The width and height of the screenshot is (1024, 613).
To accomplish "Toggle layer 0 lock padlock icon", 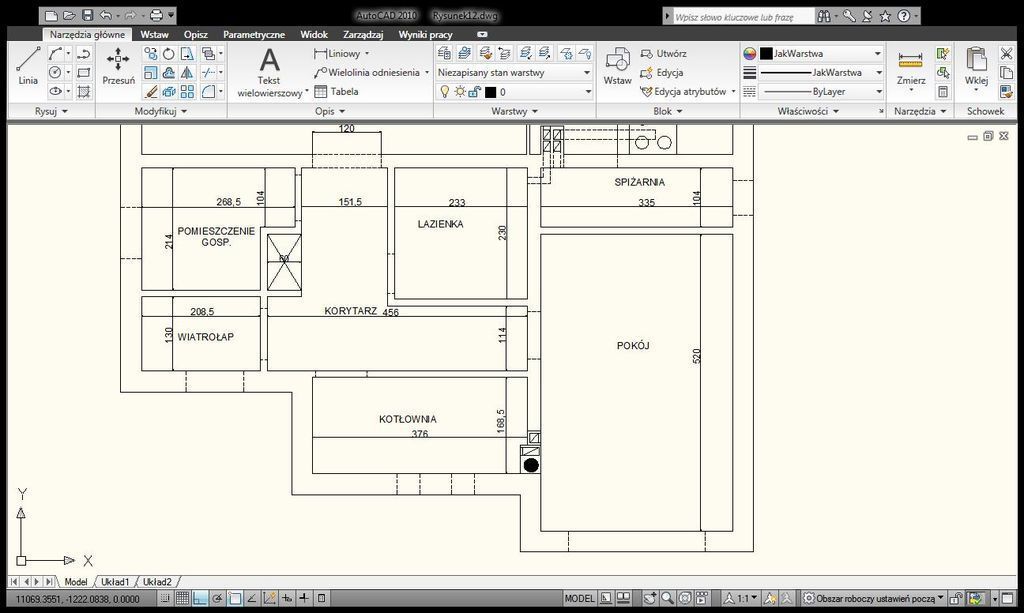I will pyautogui.click(x=475, y=92).
